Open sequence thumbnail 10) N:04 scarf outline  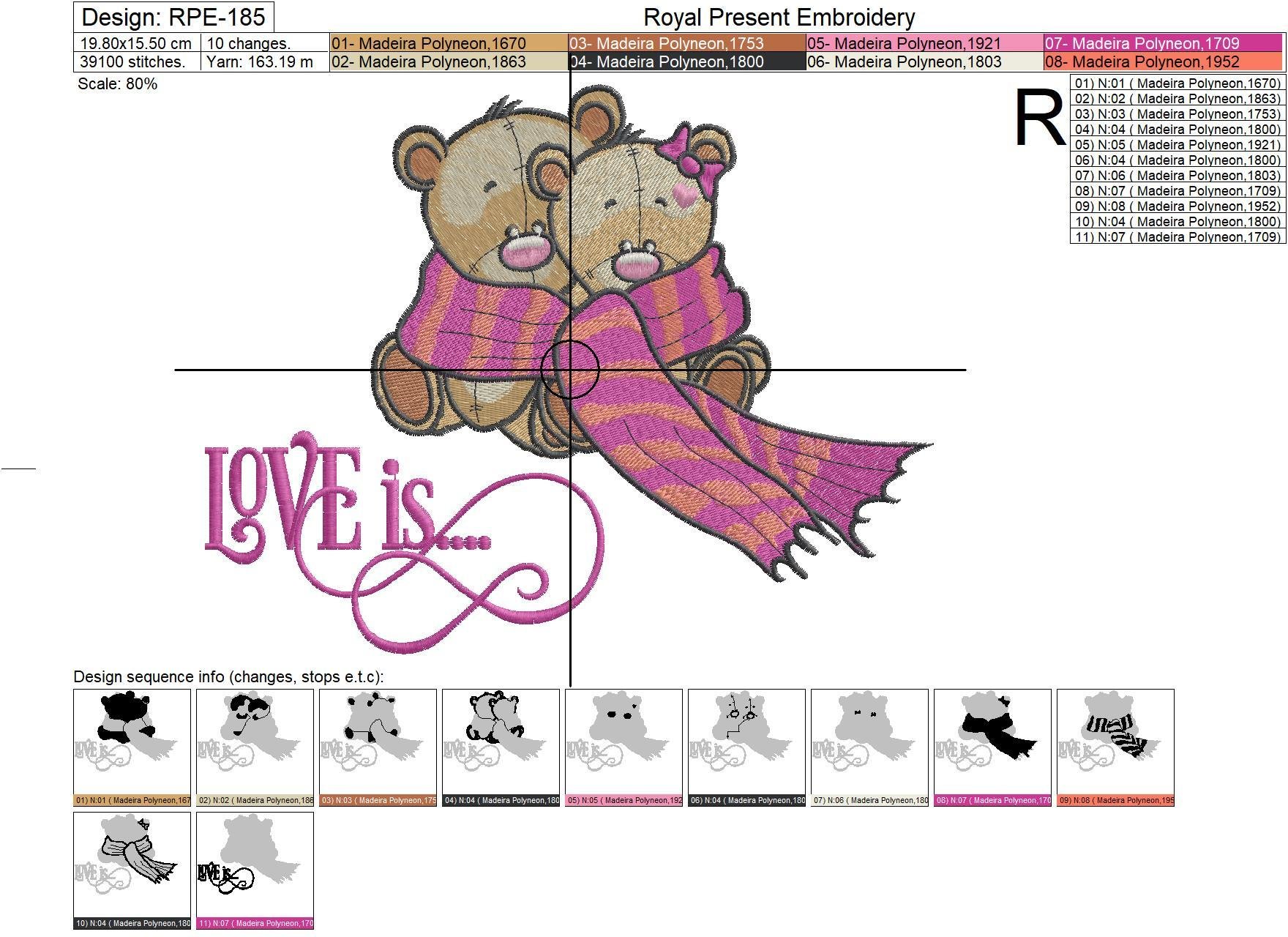pyautogui.click(x=132, y=870)
